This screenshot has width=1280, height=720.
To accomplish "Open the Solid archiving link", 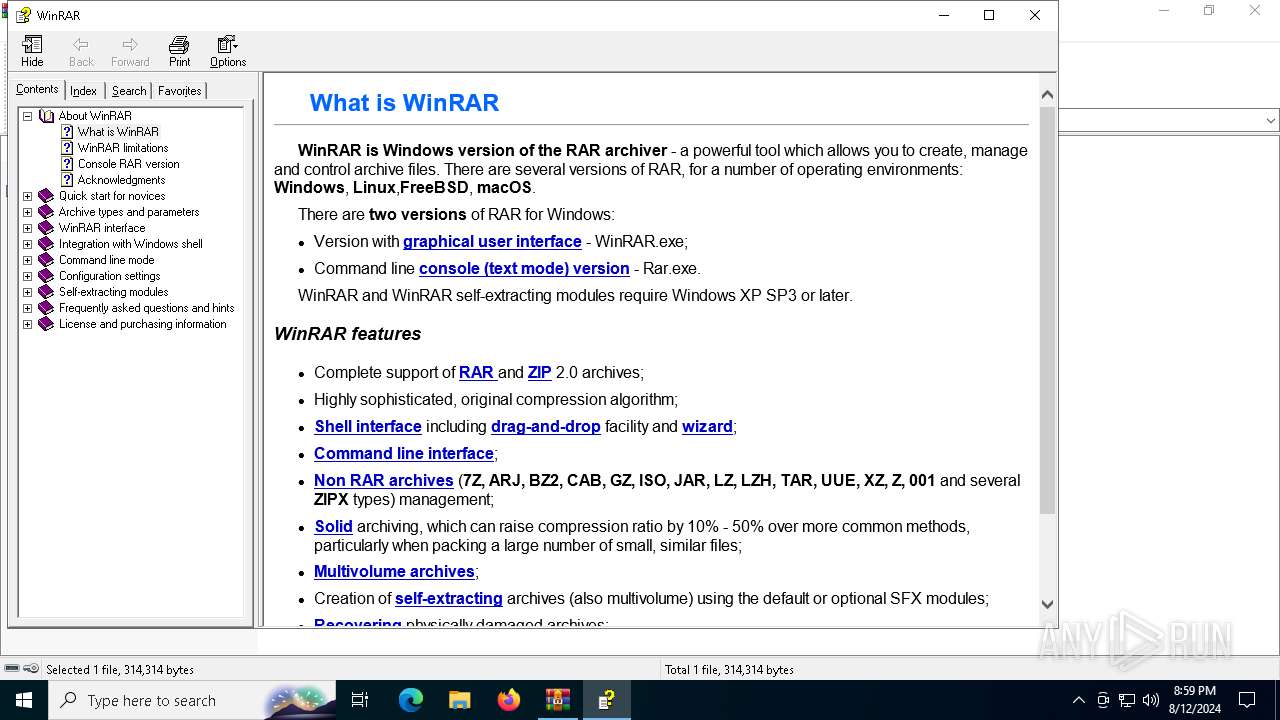I will [x=333, y=526].
